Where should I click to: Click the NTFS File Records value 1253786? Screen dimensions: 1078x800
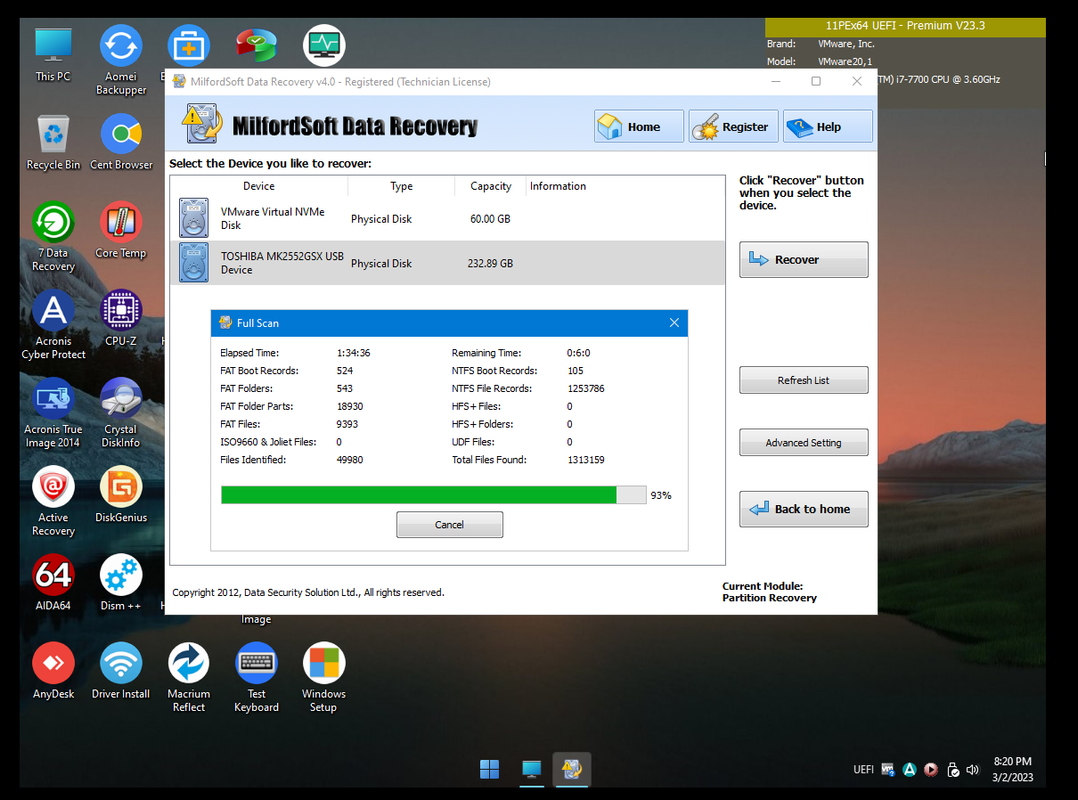586,388
